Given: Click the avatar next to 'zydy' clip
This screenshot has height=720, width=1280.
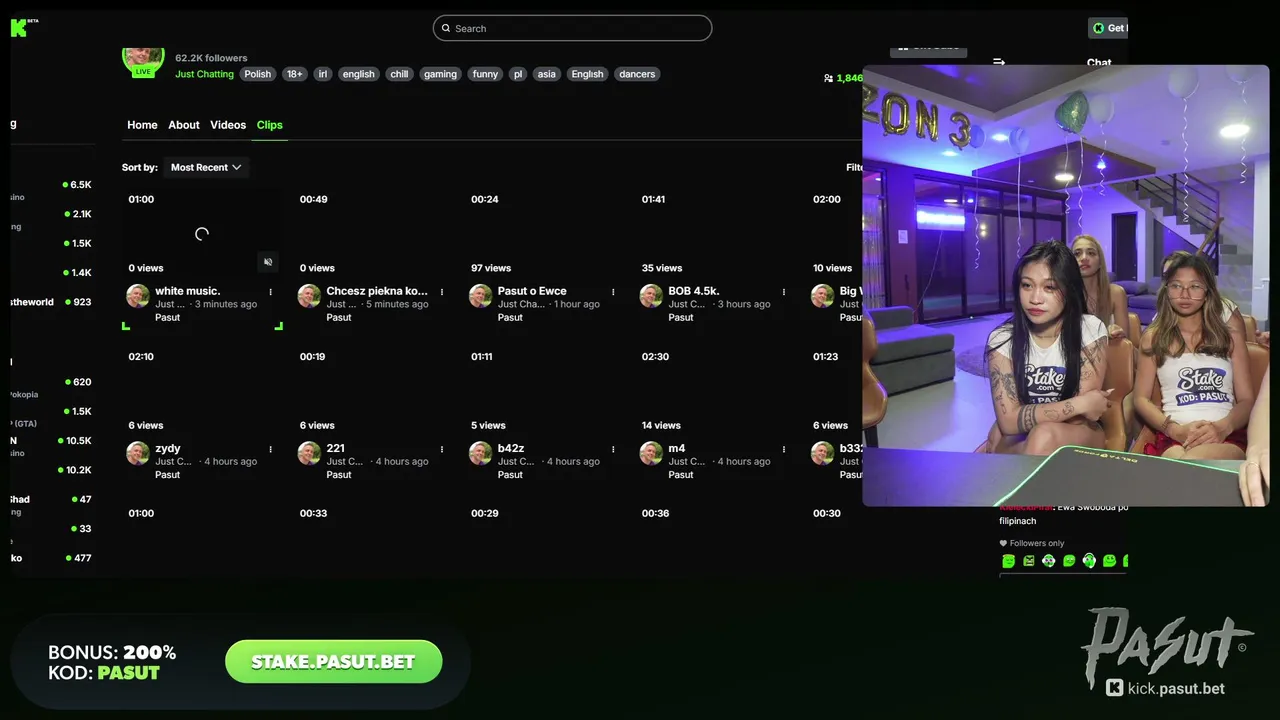Looking at the screenshot, I should pyautogui.click(x=138, y=453).
